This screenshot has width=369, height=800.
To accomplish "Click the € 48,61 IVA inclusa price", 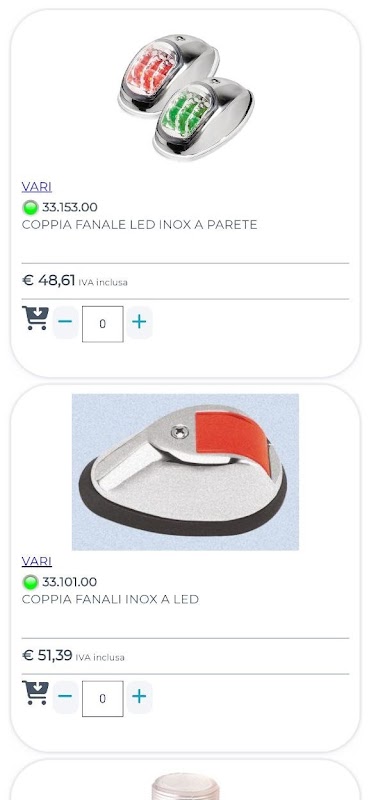I will coord(75,281).
